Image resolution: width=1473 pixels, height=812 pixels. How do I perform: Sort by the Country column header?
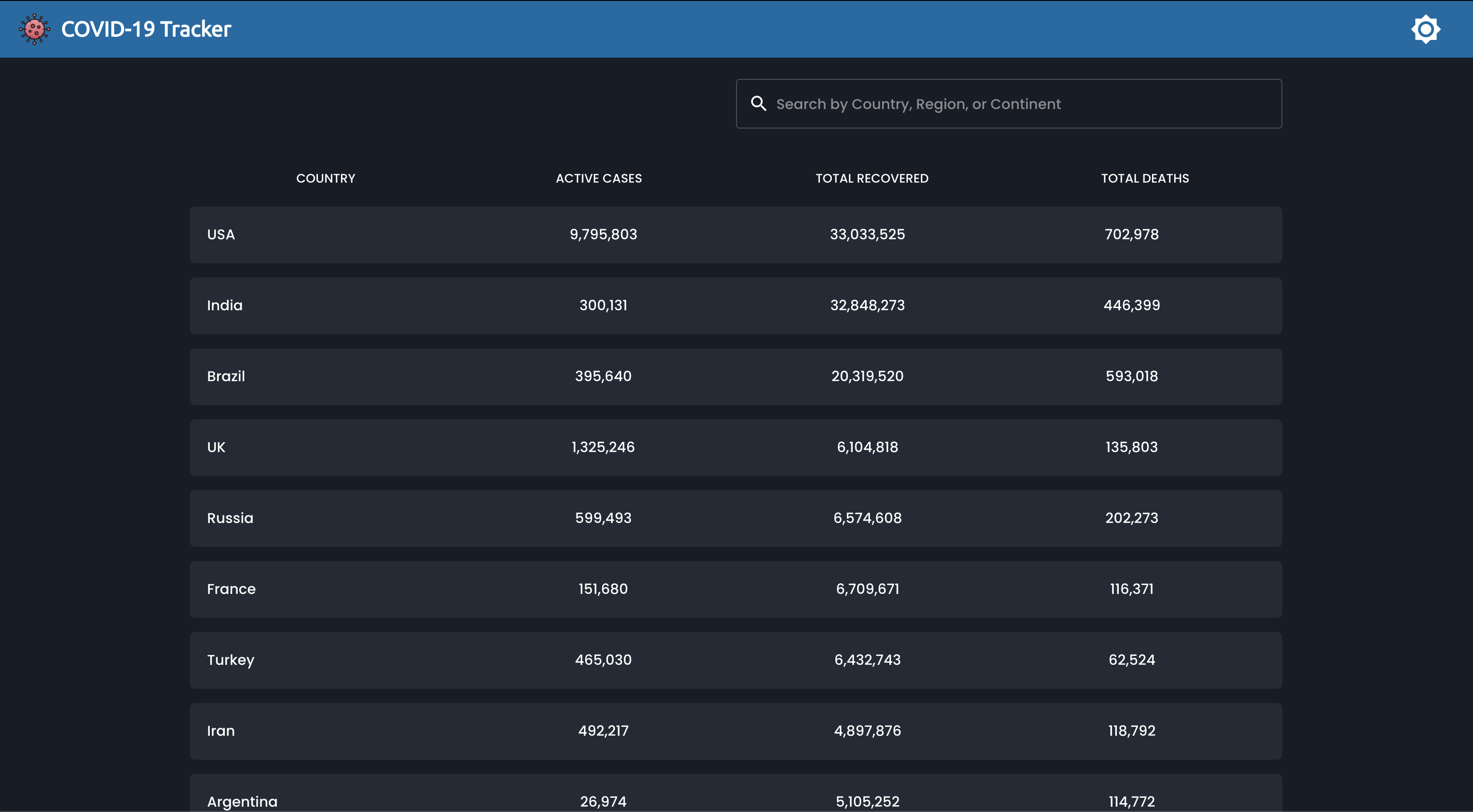pos(325,178)
